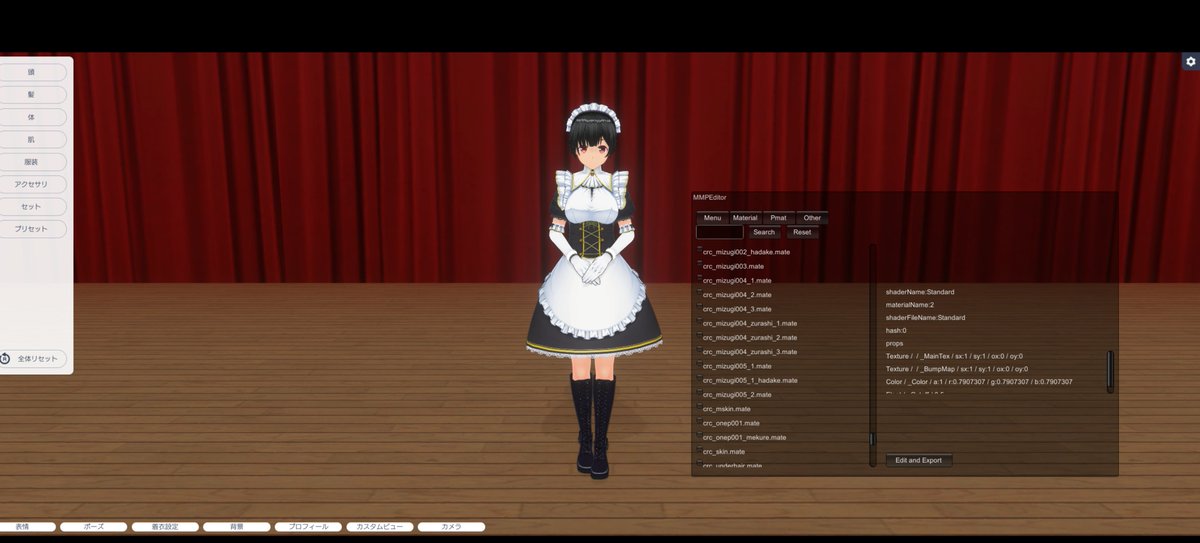The image size is (1200, 543).
Task: Open the settings gear icon
Action: (x=1190, y=62)
